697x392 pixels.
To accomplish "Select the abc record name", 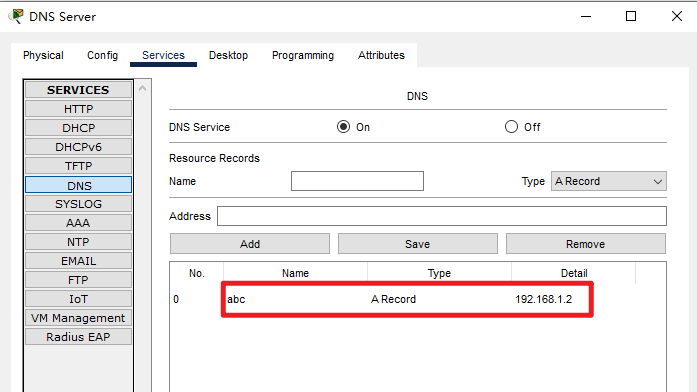I will pos(236,299).
